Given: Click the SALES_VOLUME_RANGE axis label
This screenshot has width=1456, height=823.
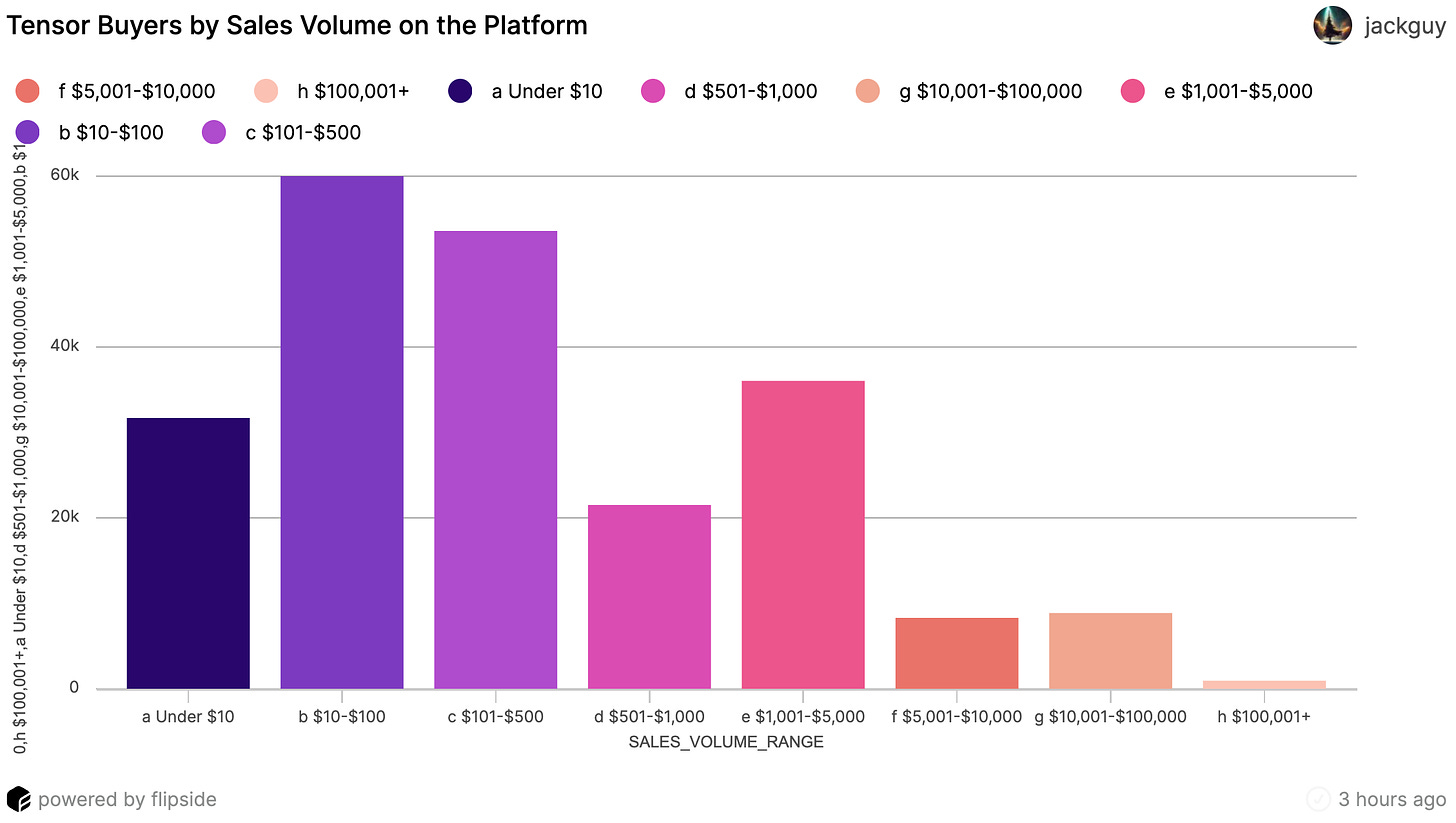Looking at the screenshot, I should pyautogui.click(x=726, y=742).
